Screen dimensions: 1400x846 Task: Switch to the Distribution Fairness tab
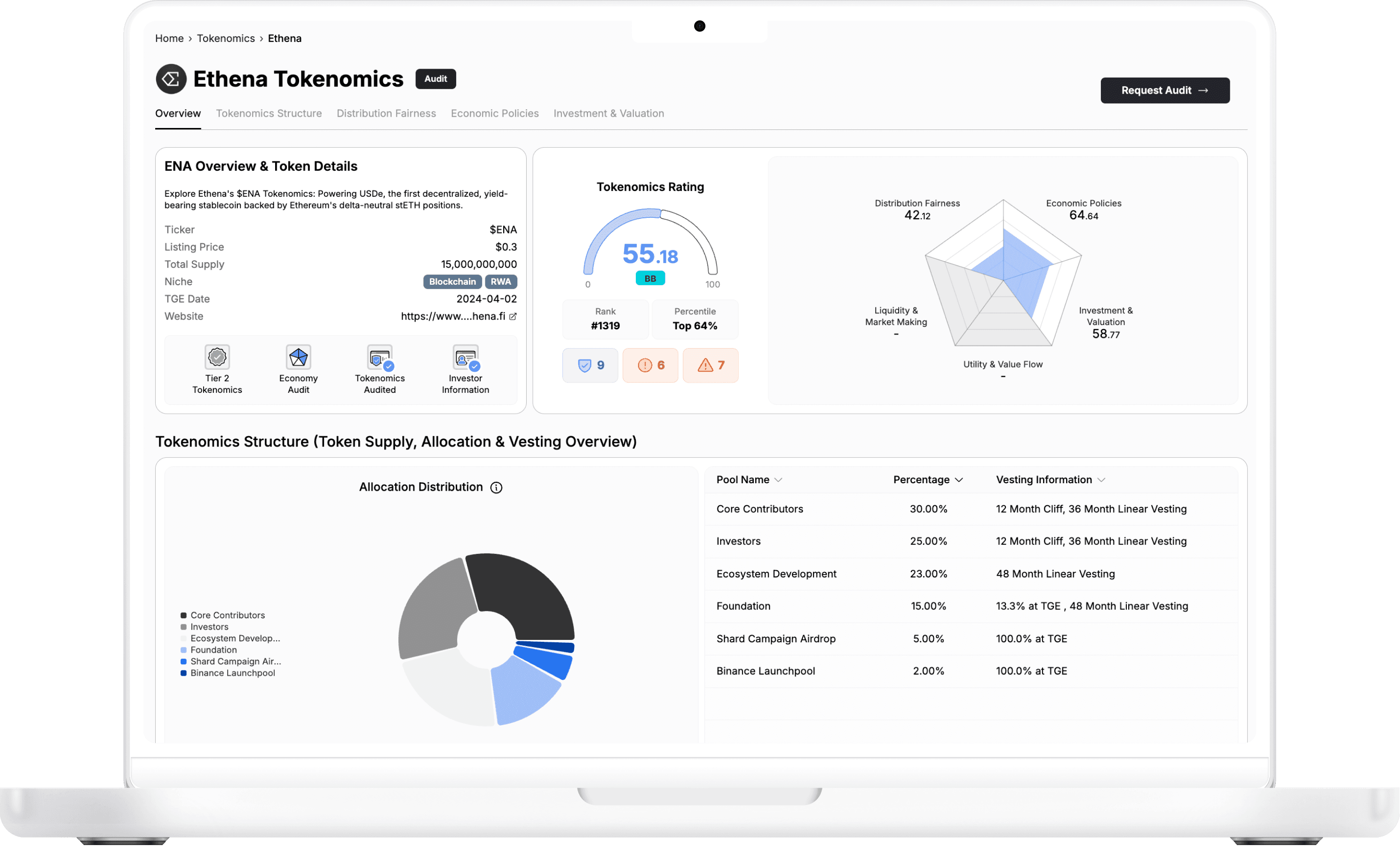click(x=387, y=113)
